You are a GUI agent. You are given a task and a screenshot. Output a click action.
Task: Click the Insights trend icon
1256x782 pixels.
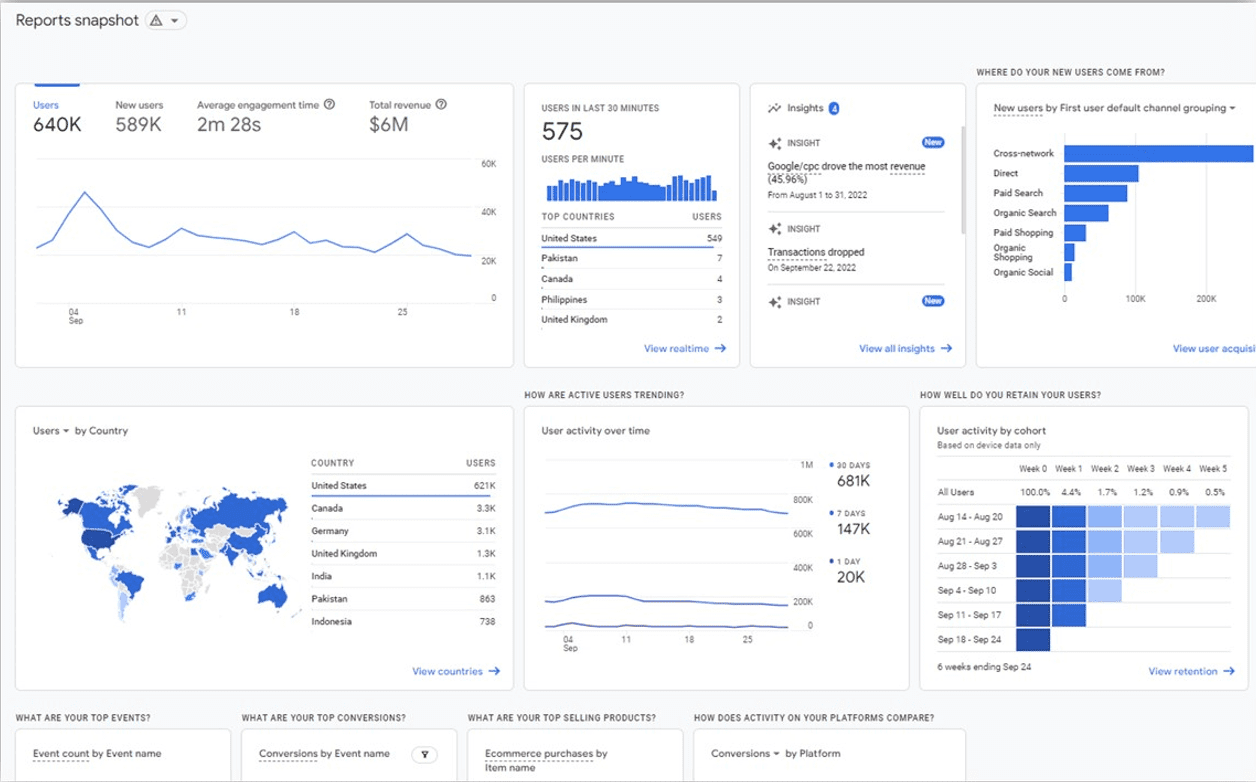(x=774, y=108)
